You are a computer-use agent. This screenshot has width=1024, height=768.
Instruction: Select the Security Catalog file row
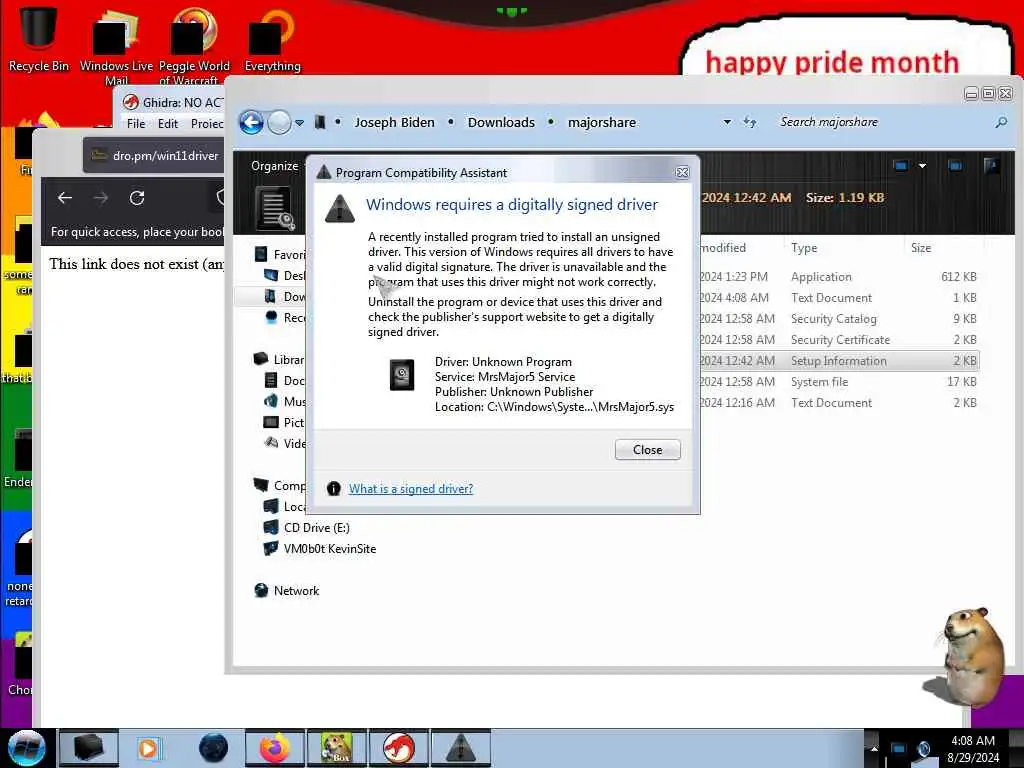[839, 319]
